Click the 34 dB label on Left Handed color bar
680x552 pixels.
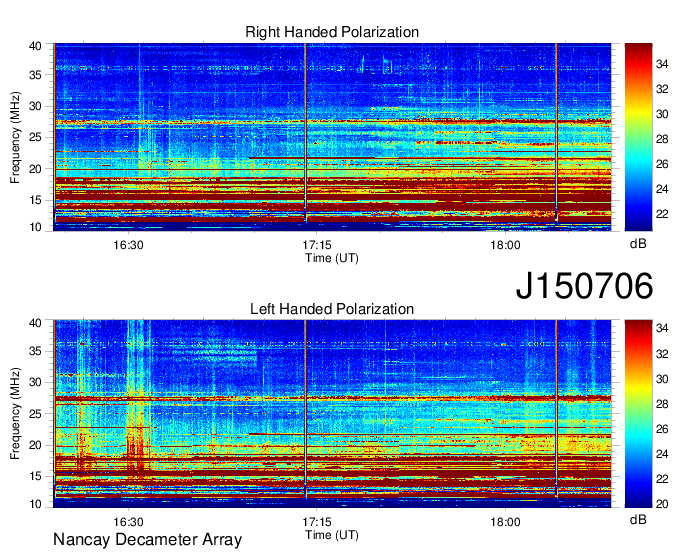662,328
